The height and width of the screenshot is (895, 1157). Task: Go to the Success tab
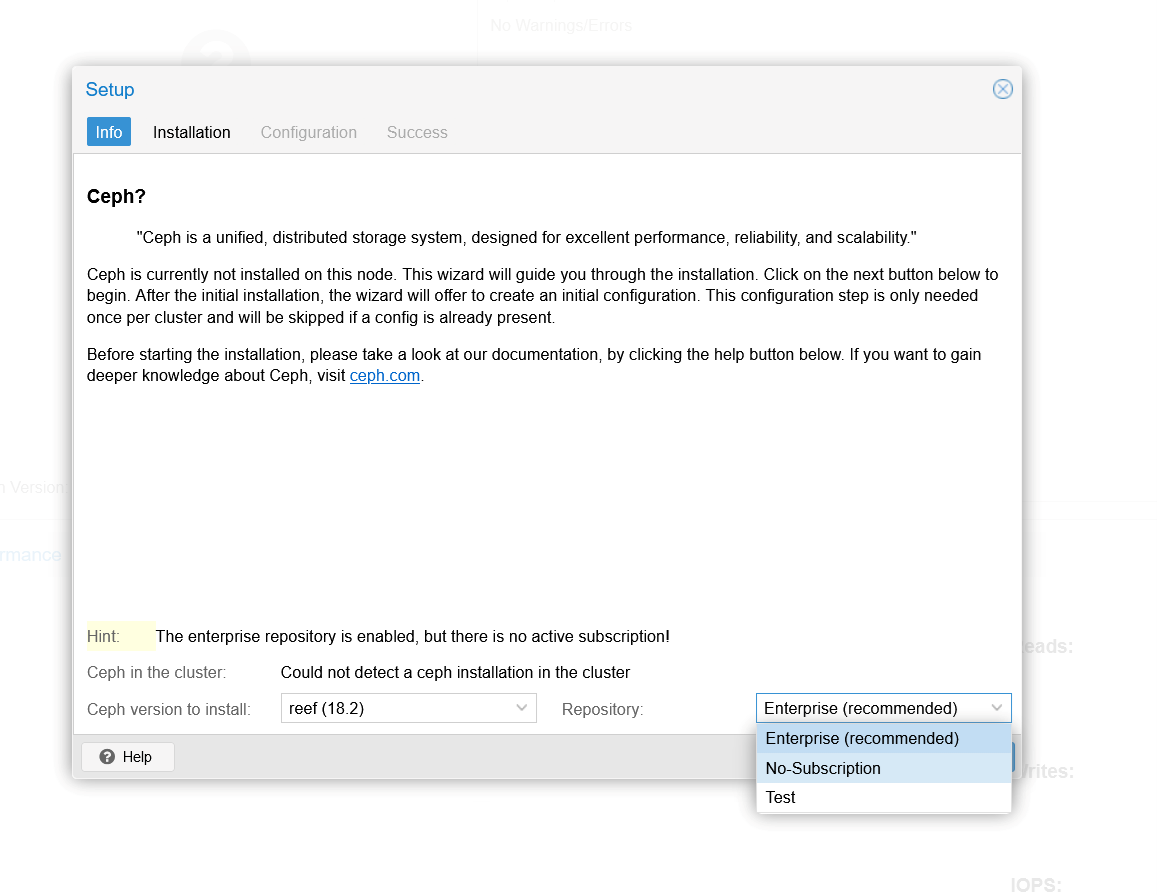click(x=417, y=132)
